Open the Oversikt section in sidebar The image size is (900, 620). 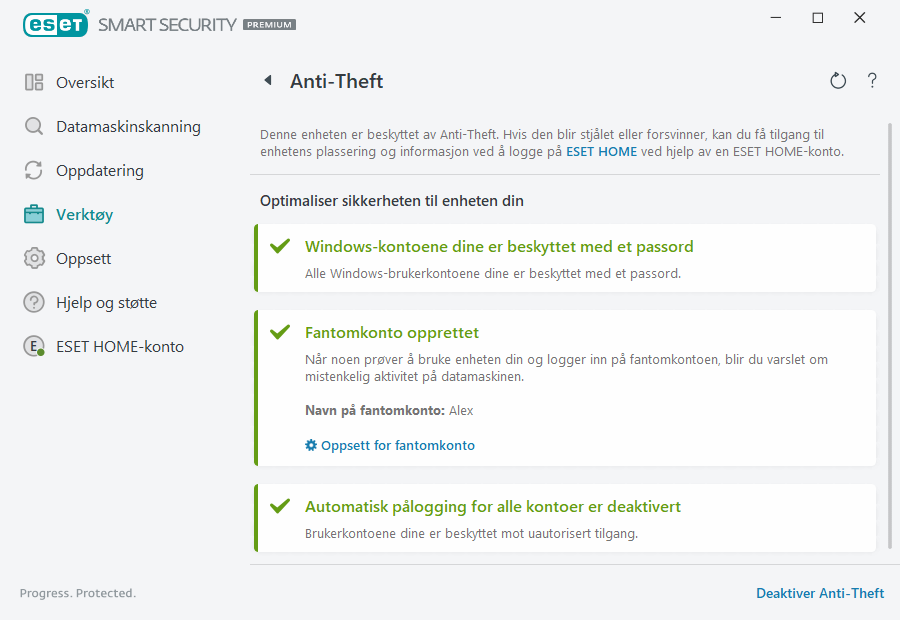[83, 83]
